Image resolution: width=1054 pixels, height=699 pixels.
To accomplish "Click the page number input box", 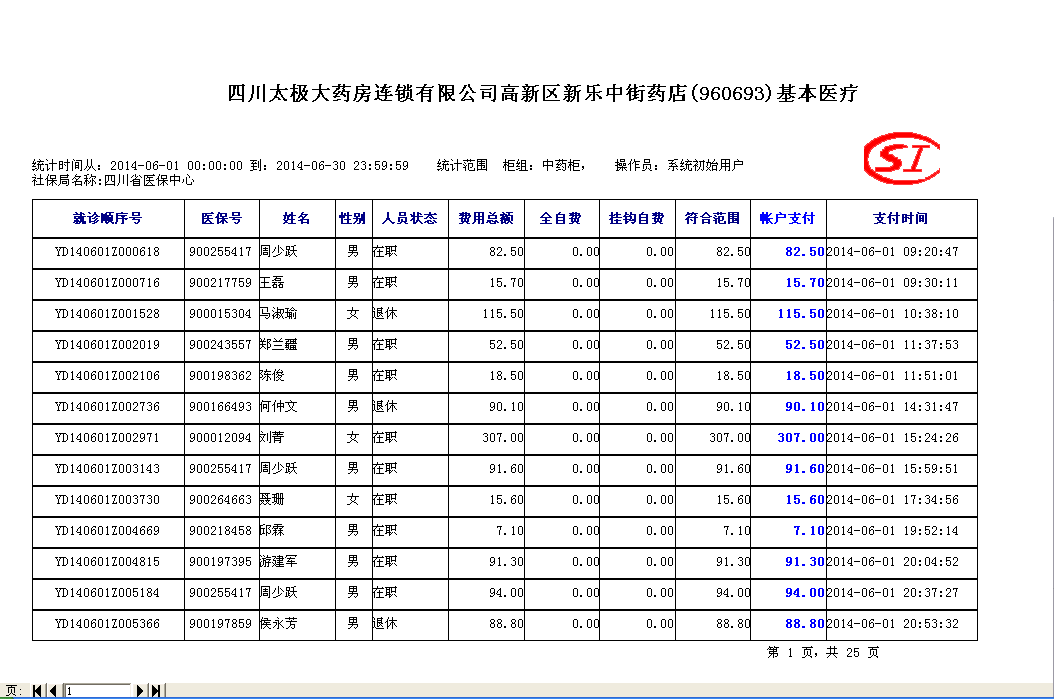I will pos(97,690).
